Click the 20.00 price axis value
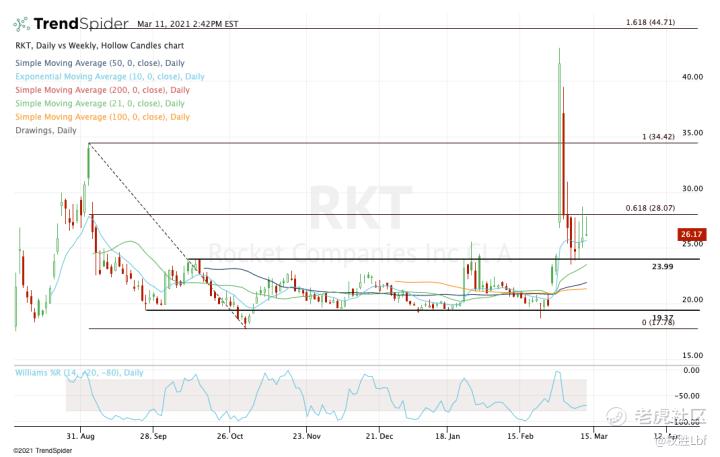Image resolution: width=720 pixels, height=457 pixels. click(692, 299)
